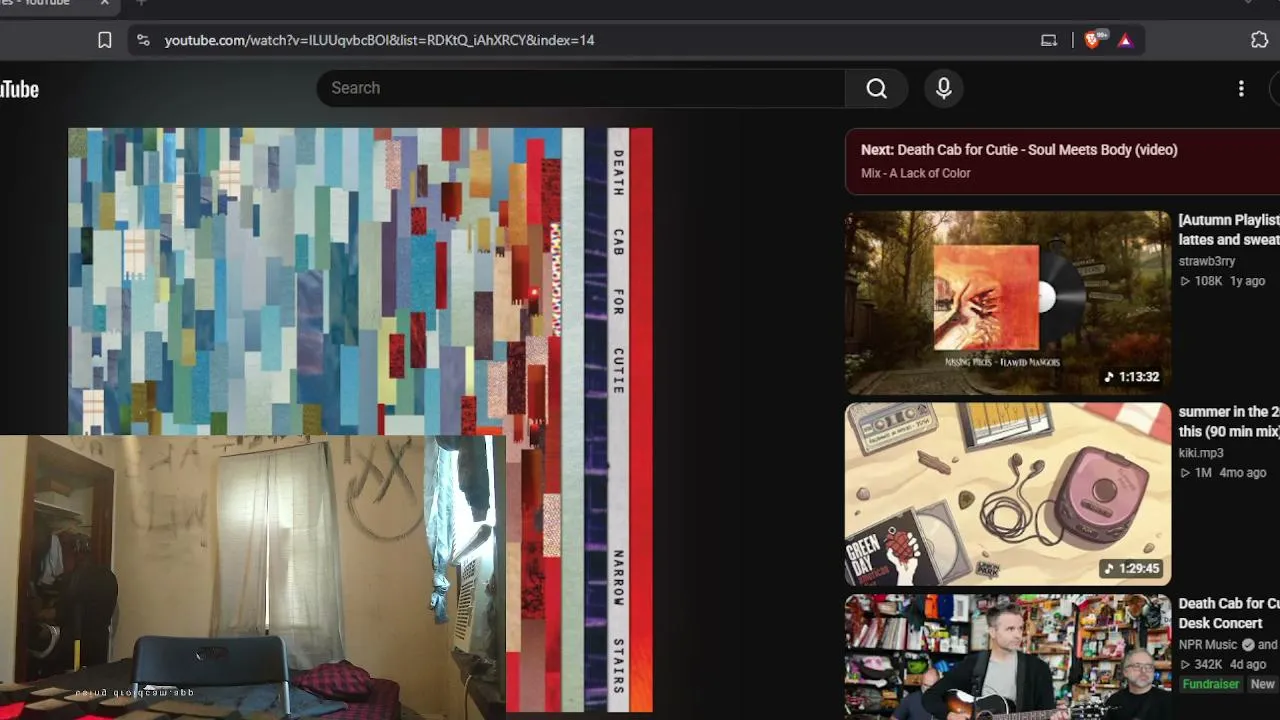The width and height of the screenshot is (1280, 720).
Task: Visit the strawb3rry channel
Action: pos(1207,261)
